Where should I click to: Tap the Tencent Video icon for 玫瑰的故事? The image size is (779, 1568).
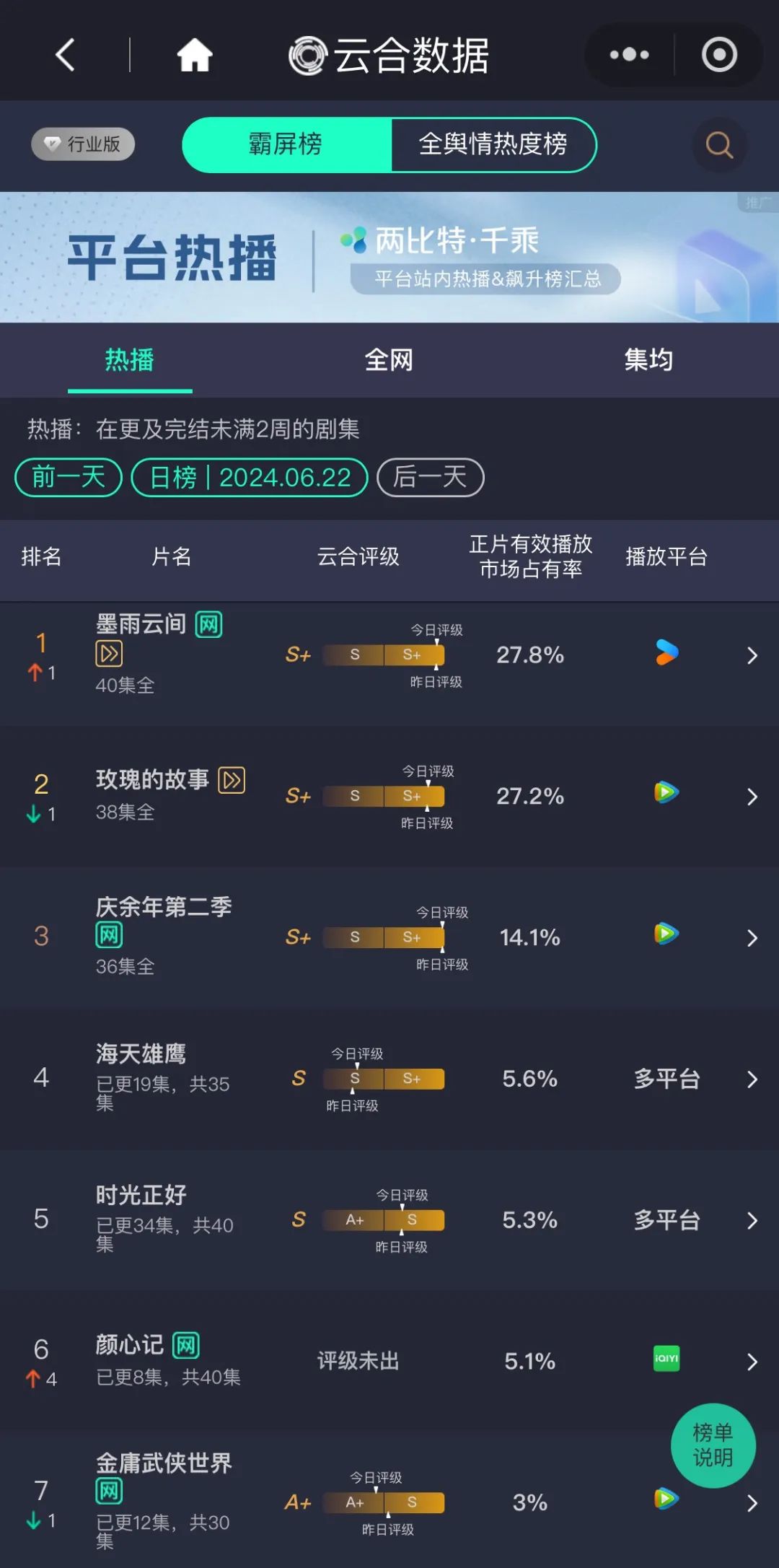pos(666,792)
